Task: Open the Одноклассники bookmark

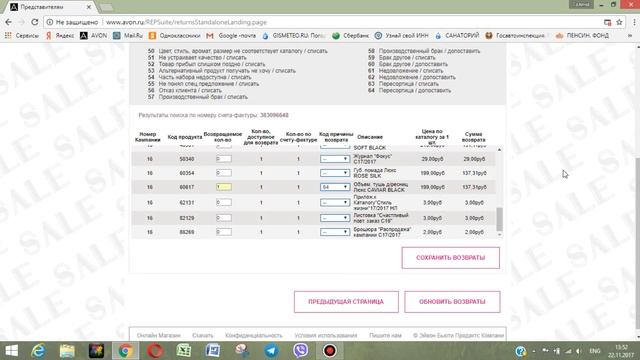Action: (x=175, y=36)
